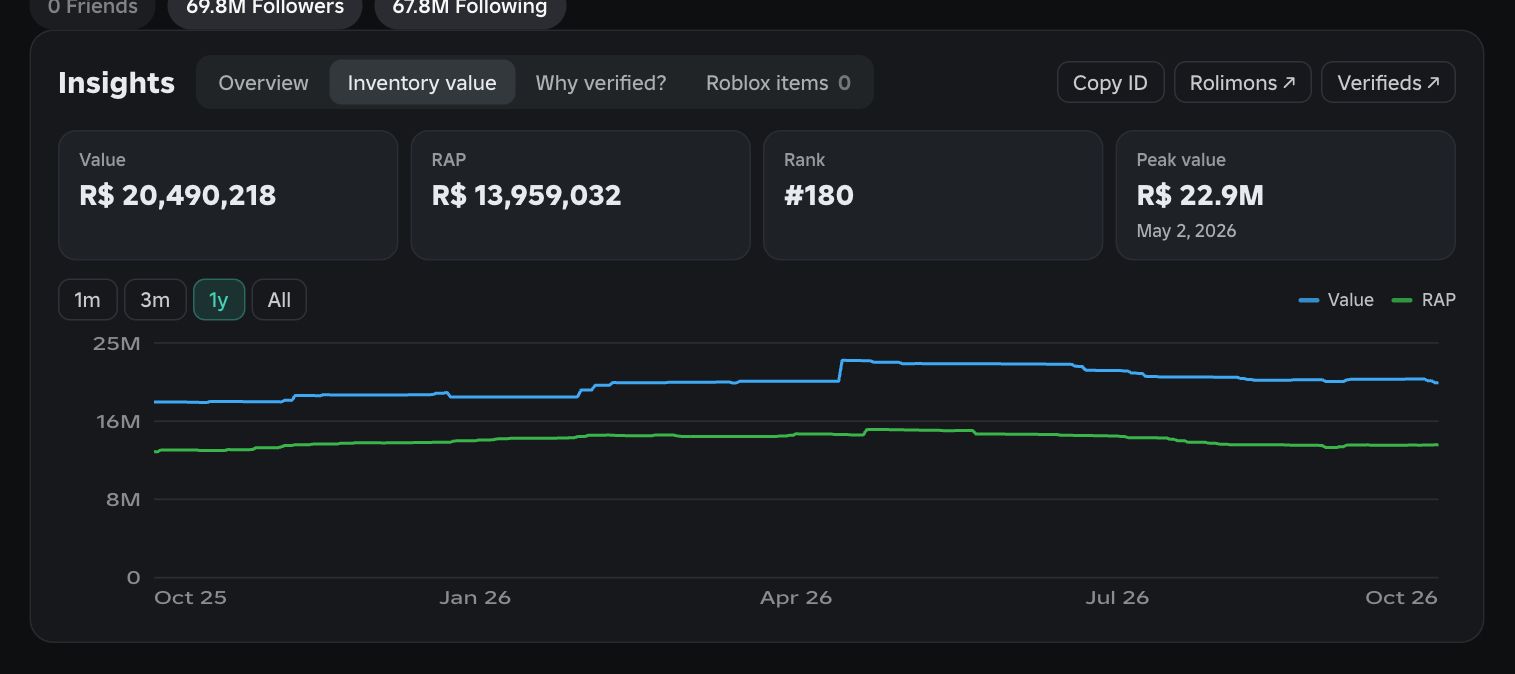Toggle the RAP legend series
Screen dimensions: 1515x674
pos(1424,300)
